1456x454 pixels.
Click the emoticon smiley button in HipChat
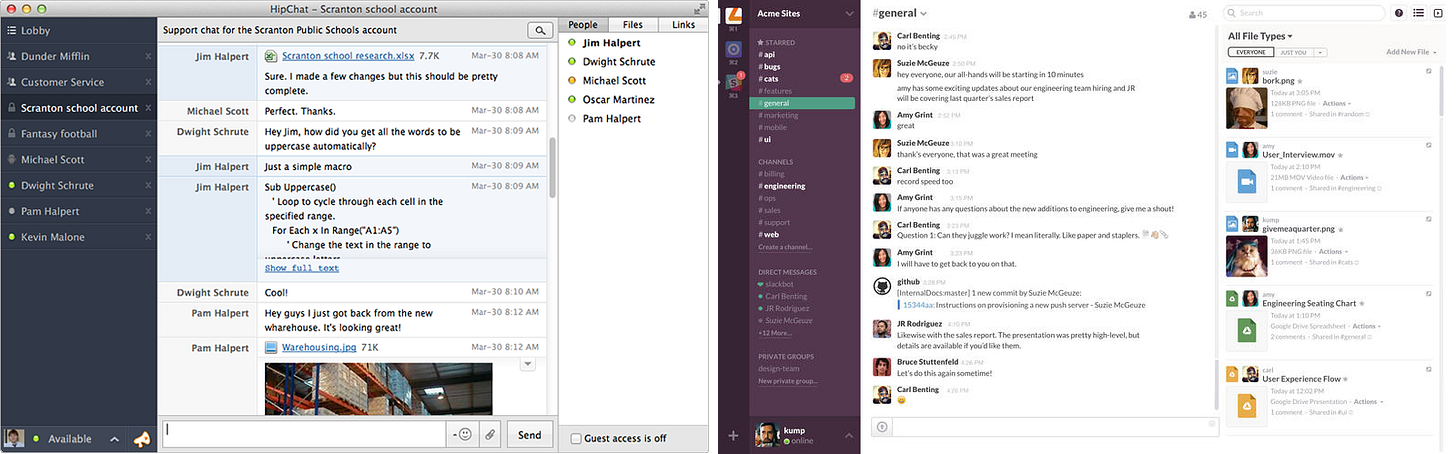pyautogui.click(x=462, y=434)
